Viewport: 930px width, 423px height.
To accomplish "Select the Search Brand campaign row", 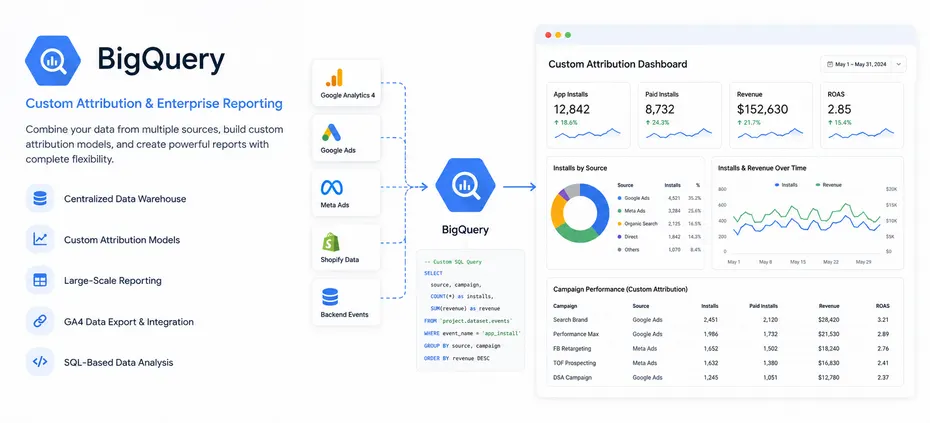I will (x=725, y=320).
